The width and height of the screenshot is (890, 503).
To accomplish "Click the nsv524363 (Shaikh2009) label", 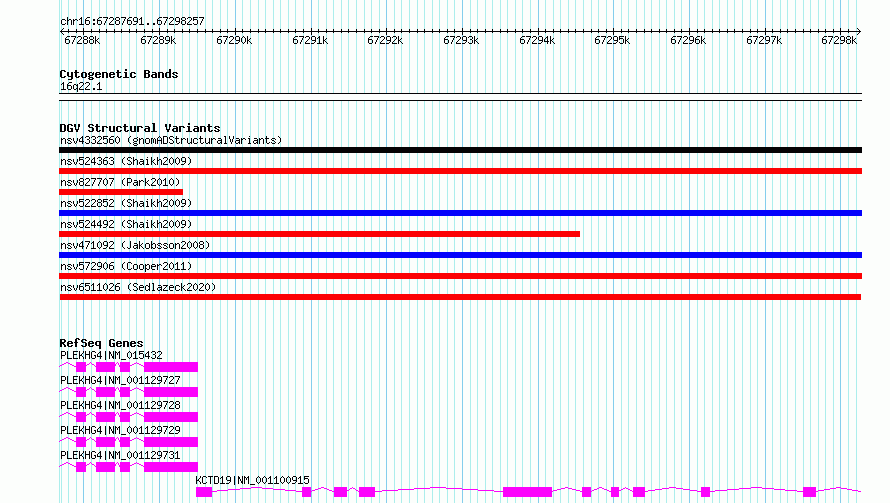I will [x=126, y=161].
